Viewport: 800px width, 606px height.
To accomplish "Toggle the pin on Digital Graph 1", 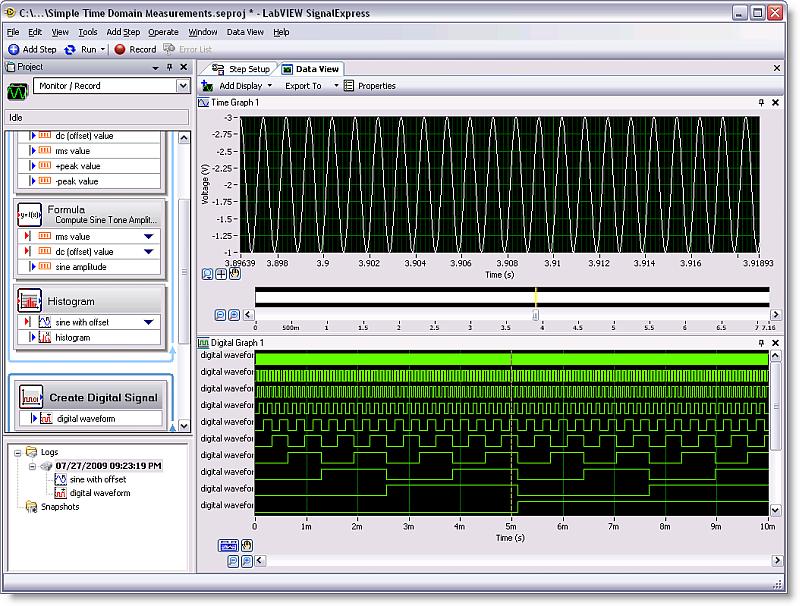I will pyautogui.click(x=761, y=343).
